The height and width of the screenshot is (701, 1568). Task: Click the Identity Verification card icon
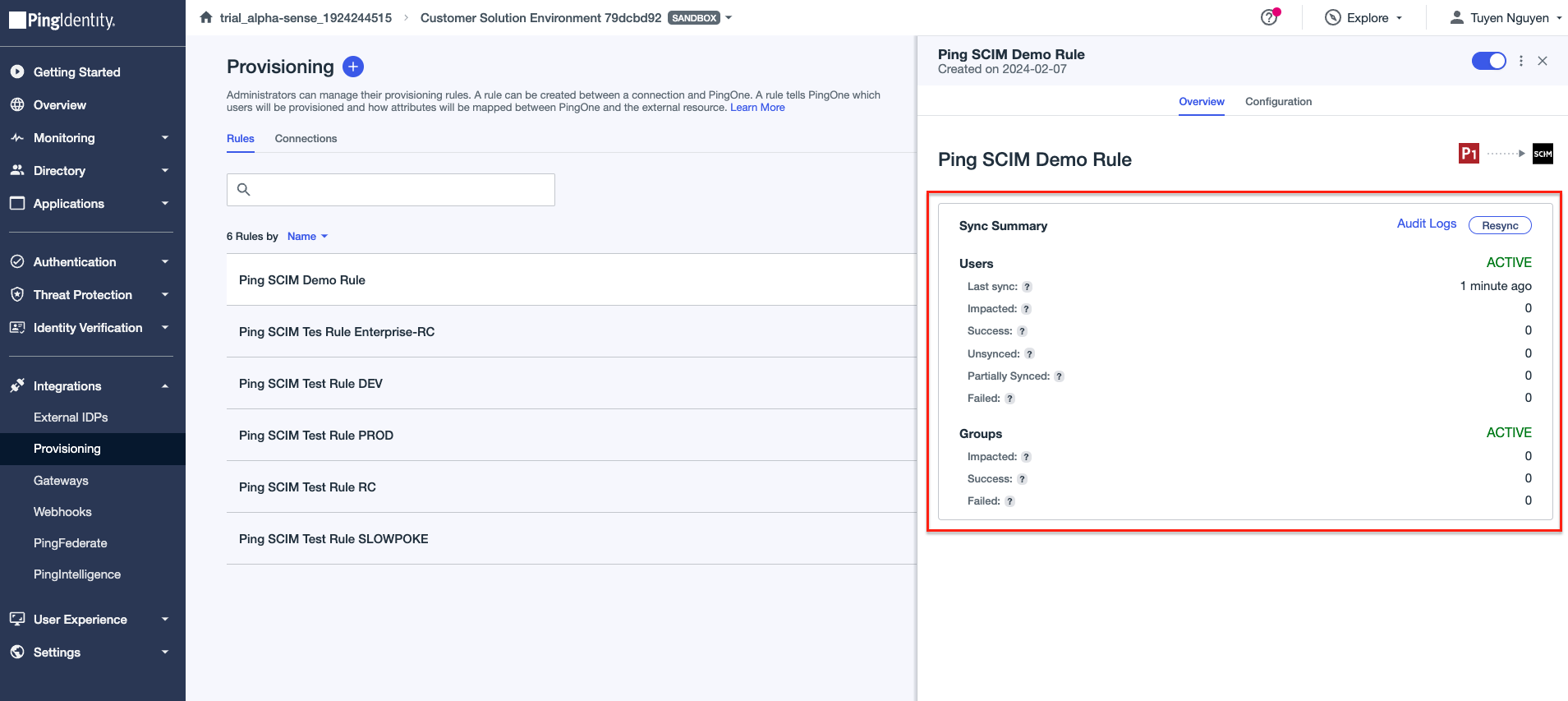click(17, 327)
